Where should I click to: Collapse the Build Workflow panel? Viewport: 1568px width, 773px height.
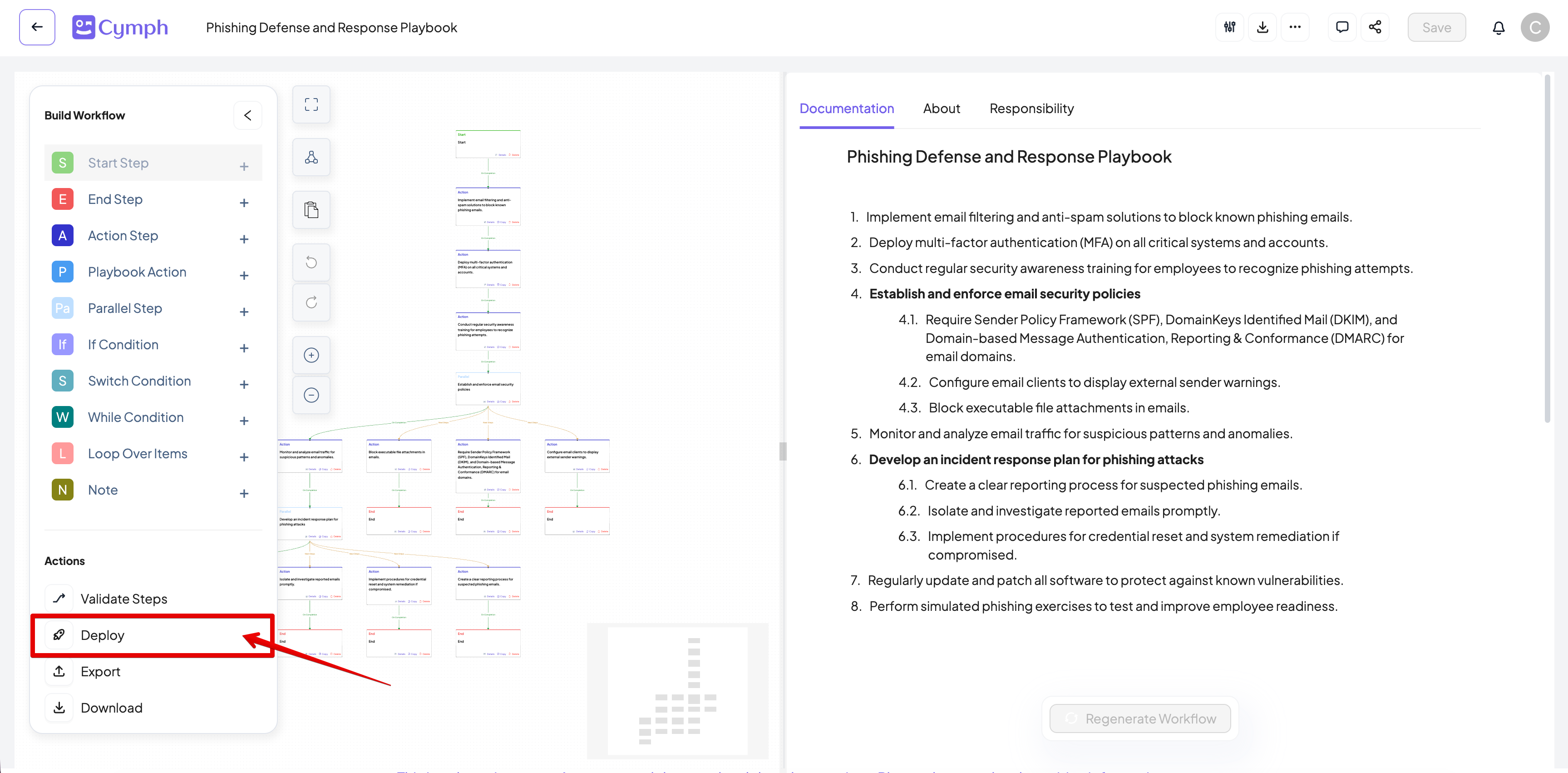248,115
